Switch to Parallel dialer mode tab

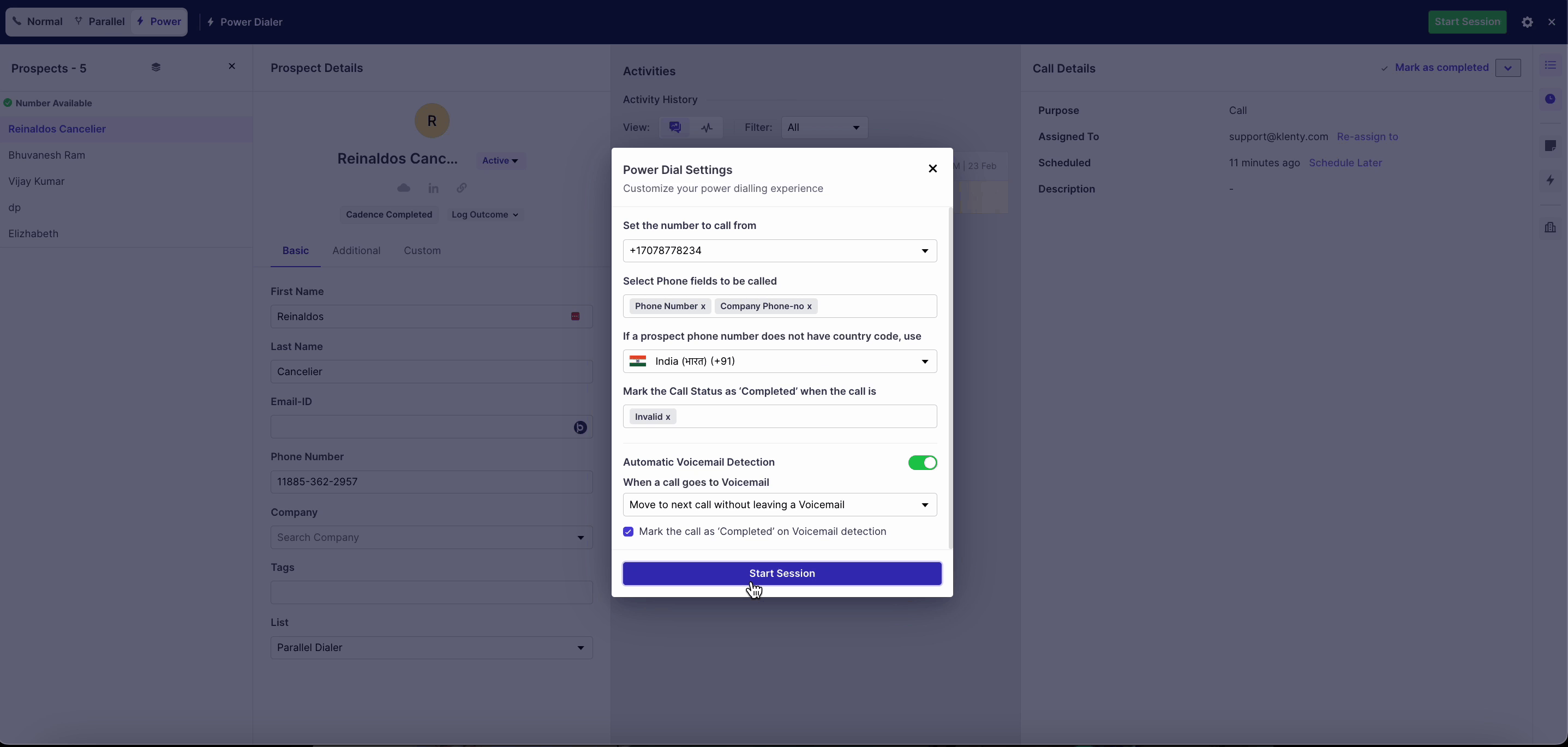100,22
